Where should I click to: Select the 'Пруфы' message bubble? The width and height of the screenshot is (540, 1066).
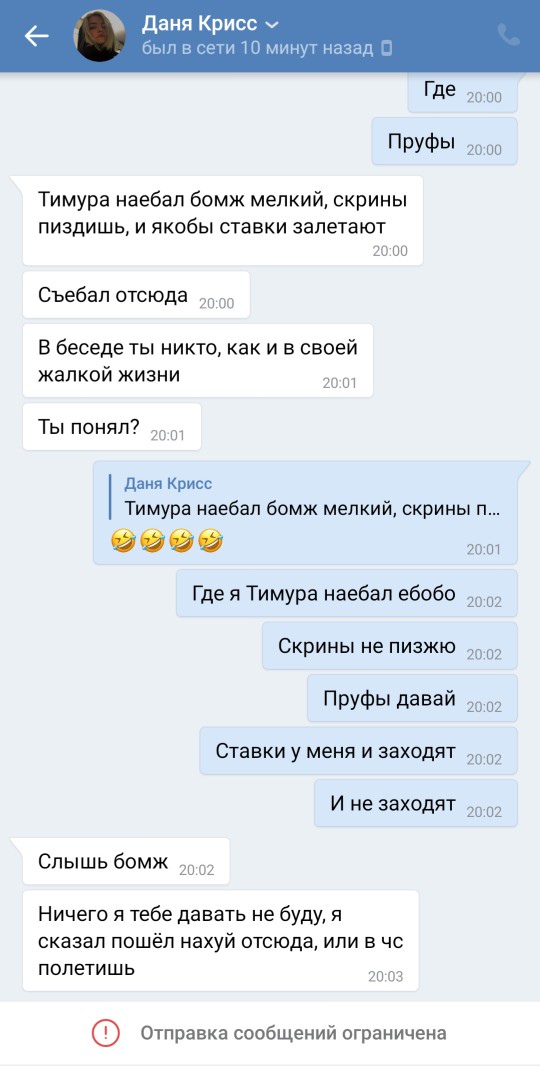click(445, 141)
